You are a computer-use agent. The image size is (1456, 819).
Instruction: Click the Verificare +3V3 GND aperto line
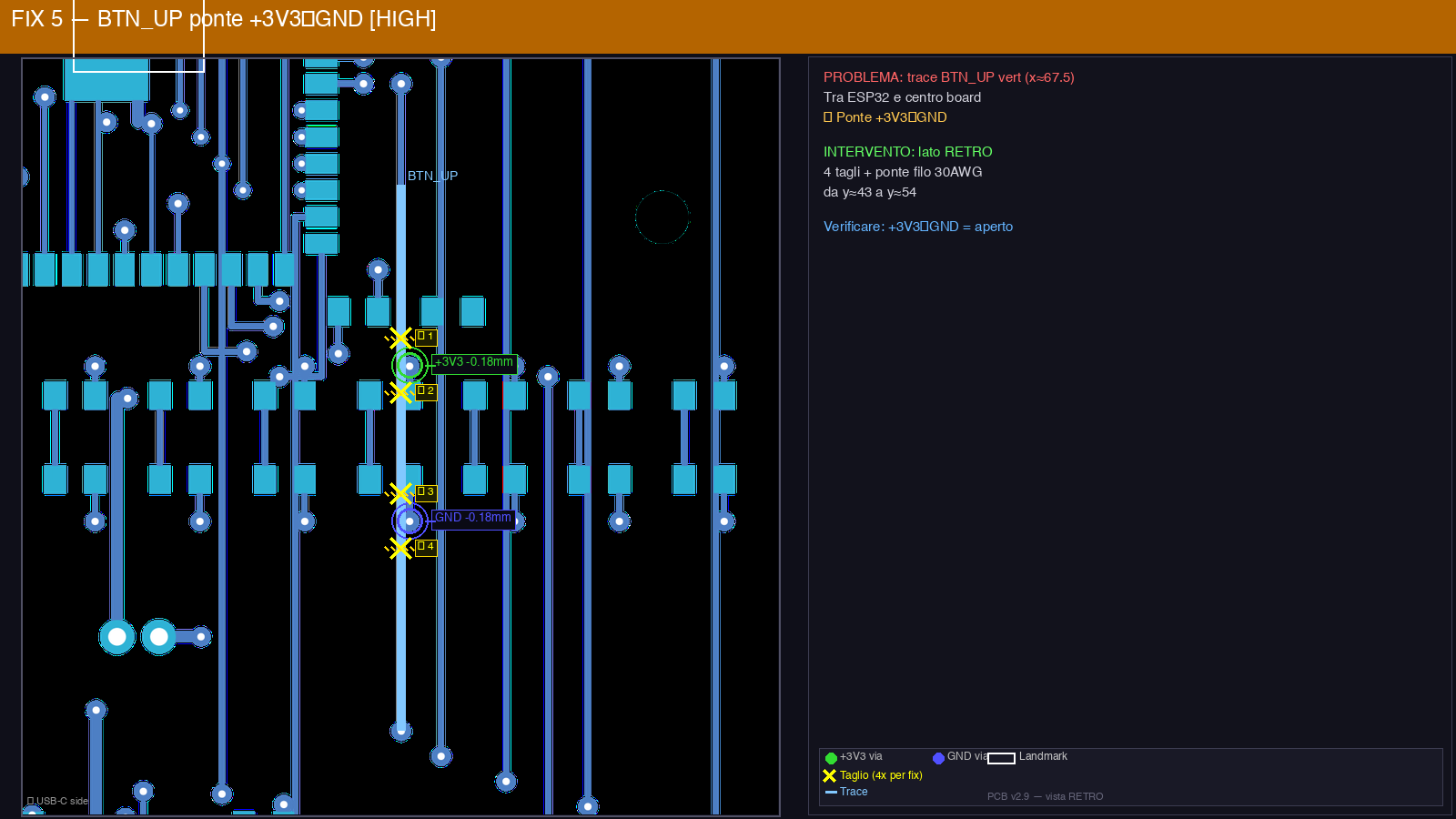pyautogui.click(x=917, y=227)
